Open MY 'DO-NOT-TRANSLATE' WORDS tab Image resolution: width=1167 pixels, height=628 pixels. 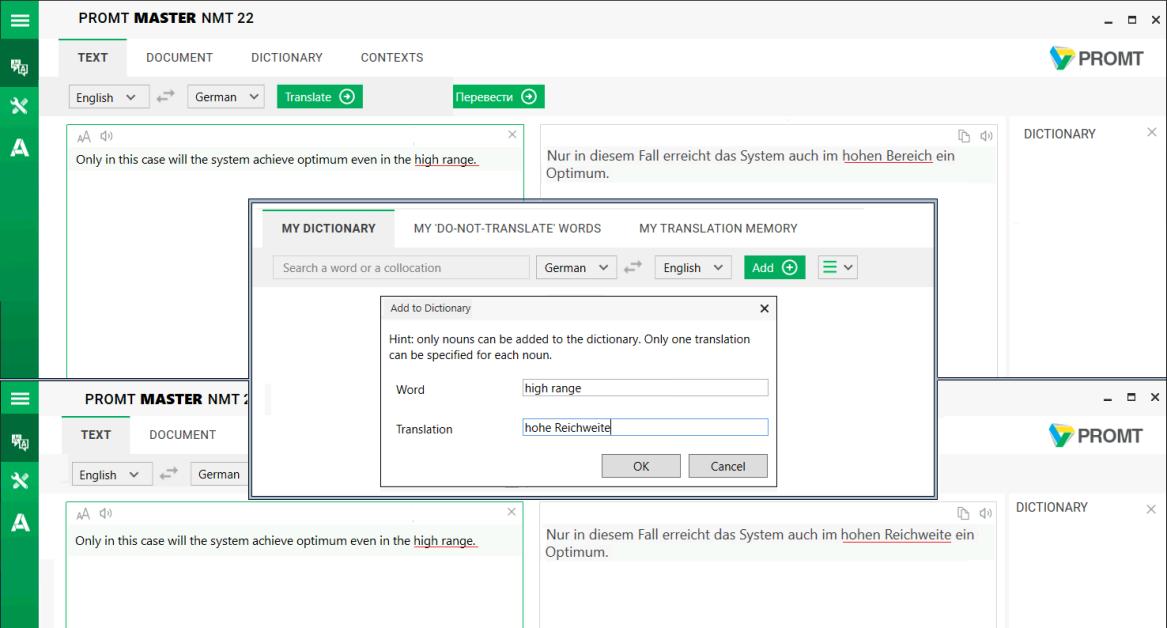coord(508,228)
